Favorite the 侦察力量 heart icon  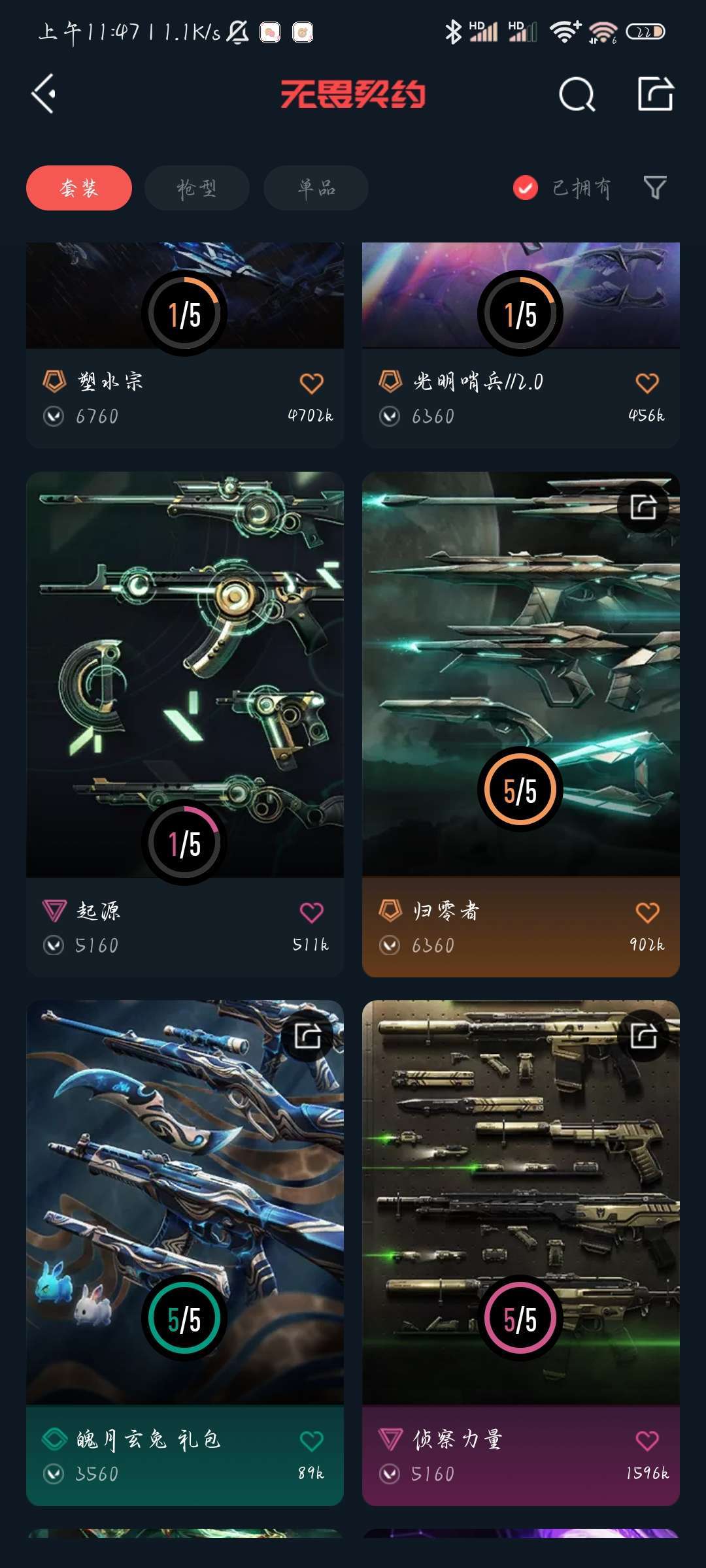pos(648,1441)
